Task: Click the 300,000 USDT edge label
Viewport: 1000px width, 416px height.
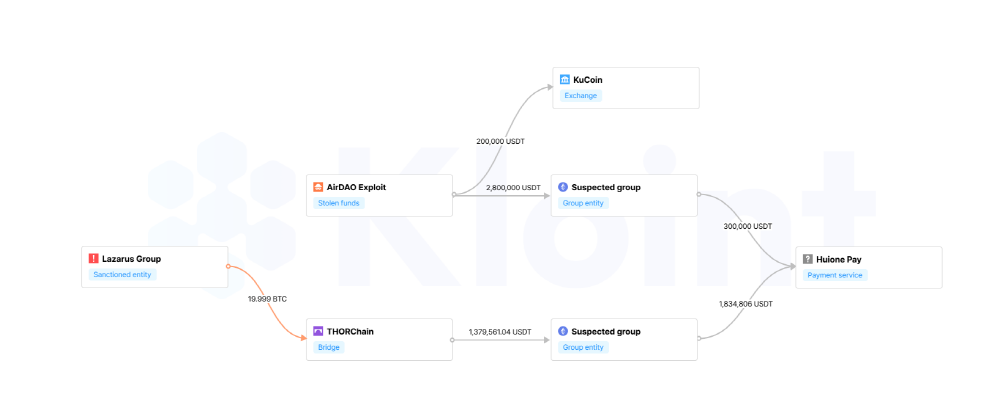Action: click(x=747, y=227)
